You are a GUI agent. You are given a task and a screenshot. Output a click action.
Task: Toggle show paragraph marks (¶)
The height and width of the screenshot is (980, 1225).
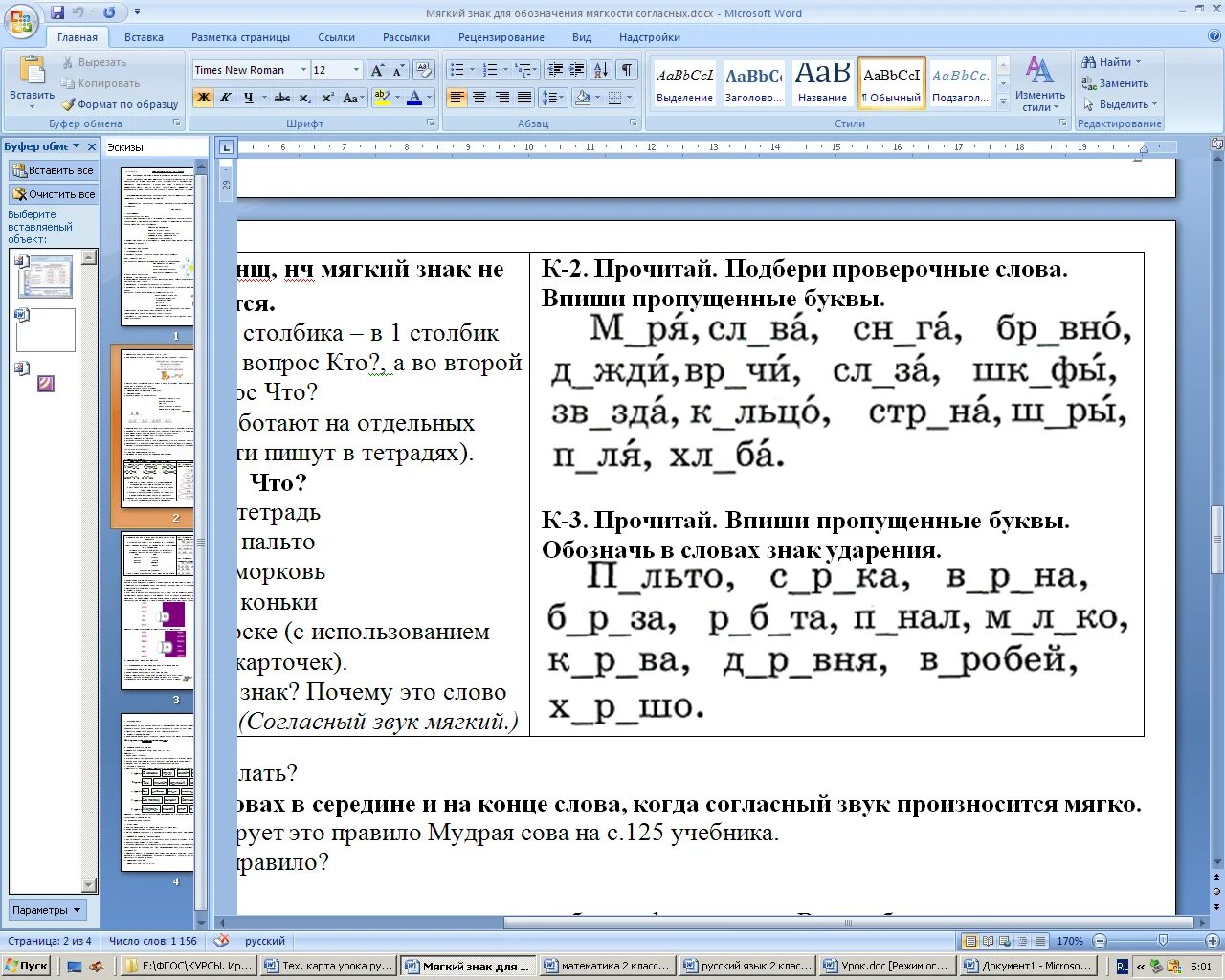627,70
